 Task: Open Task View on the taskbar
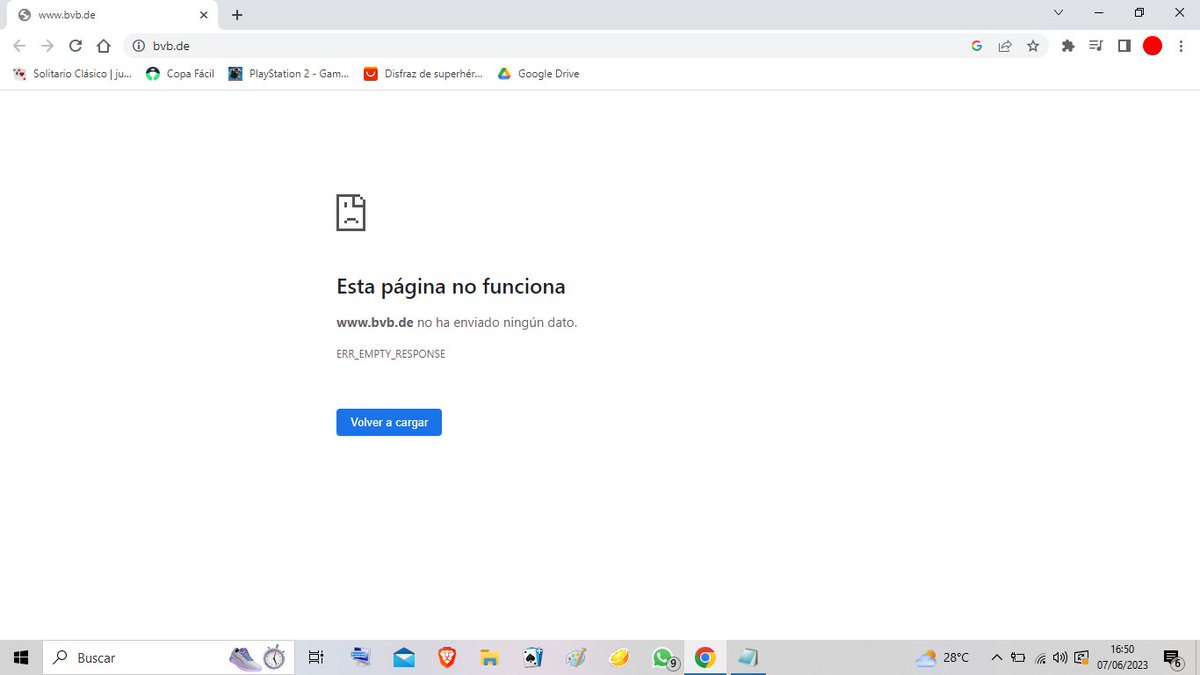(316, 657)
